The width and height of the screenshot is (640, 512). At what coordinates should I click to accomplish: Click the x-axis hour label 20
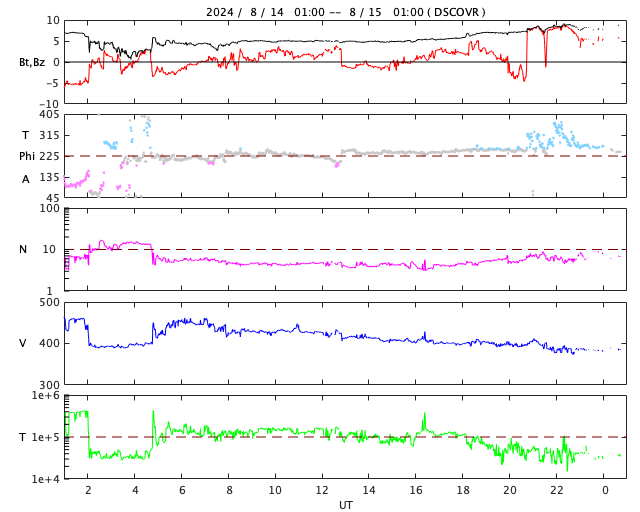(510, 490)
